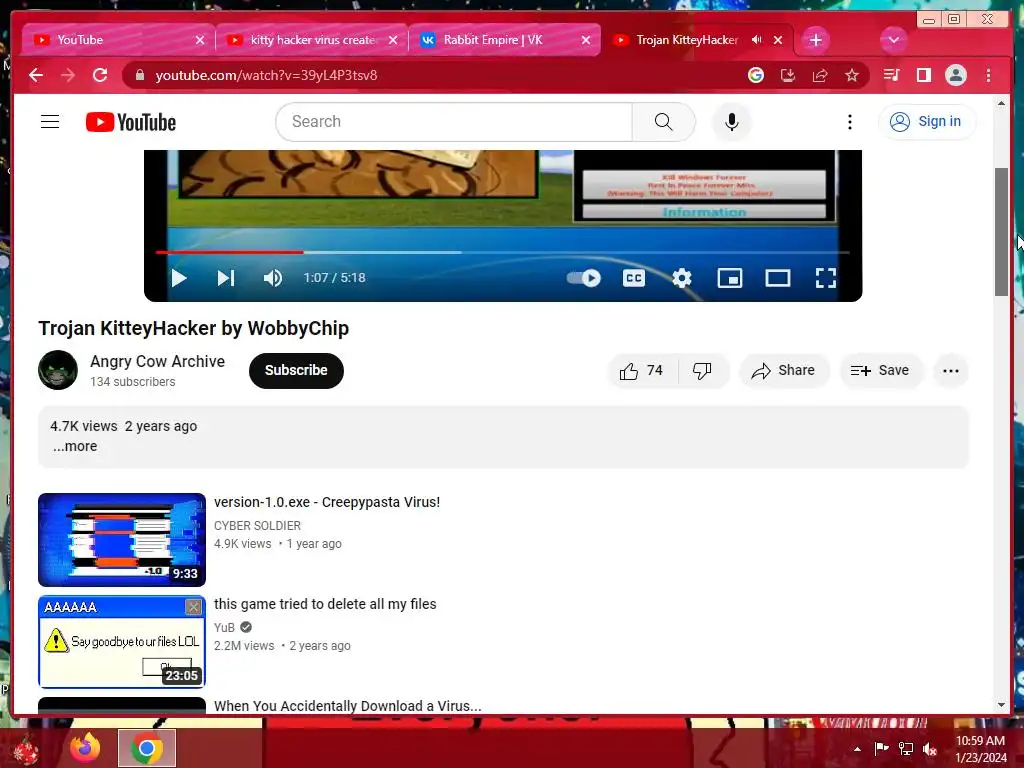Toggle the autoplay switch
The height and width of the screenshot is (768, 1024).
583,278
